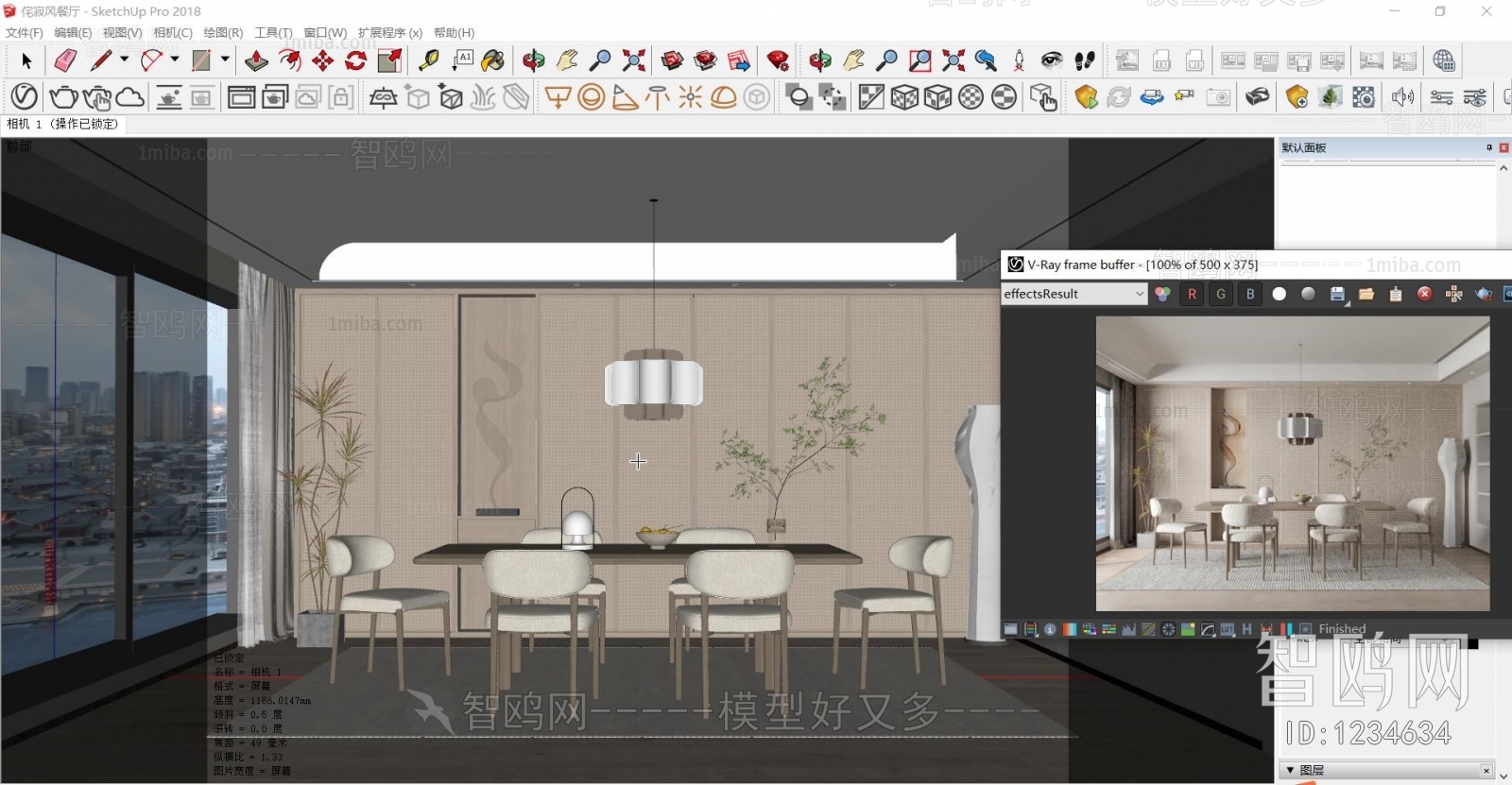Activate the Paint Bucket tool

click(x=492, y=61)
